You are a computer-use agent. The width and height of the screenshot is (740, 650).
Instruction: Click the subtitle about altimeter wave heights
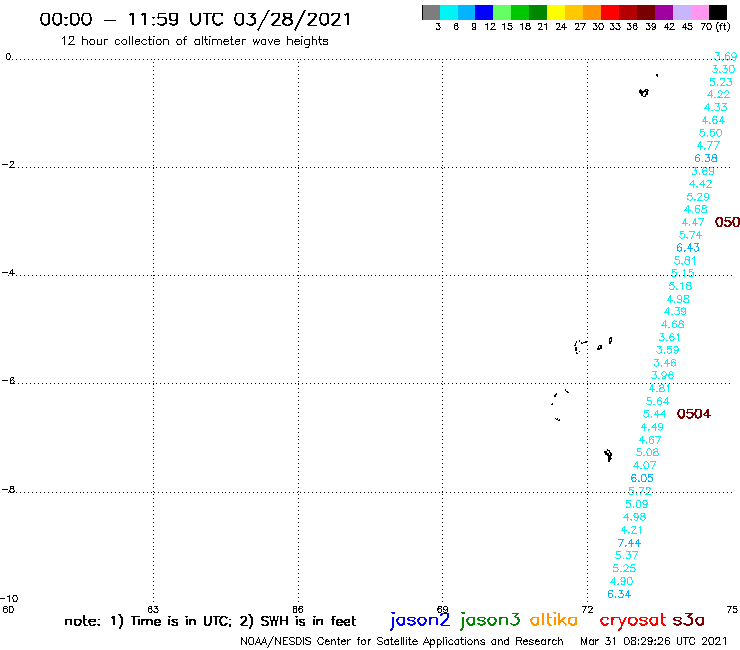point(194,41)
